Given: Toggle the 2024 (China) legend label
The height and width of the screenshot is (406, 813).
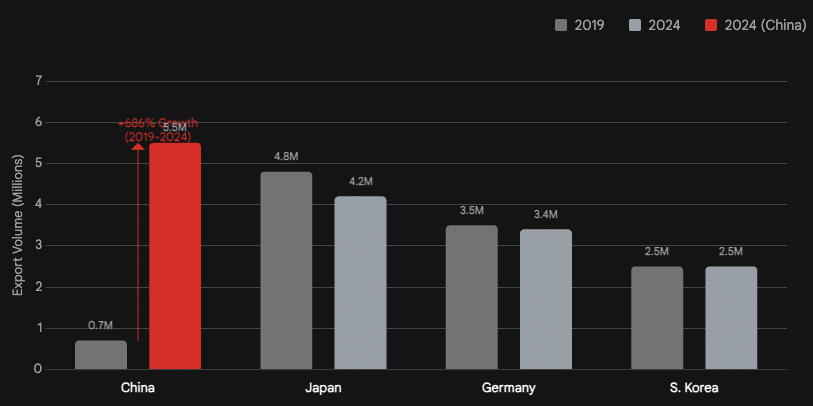Looking at the screenshot, I should tap(765, 25).
